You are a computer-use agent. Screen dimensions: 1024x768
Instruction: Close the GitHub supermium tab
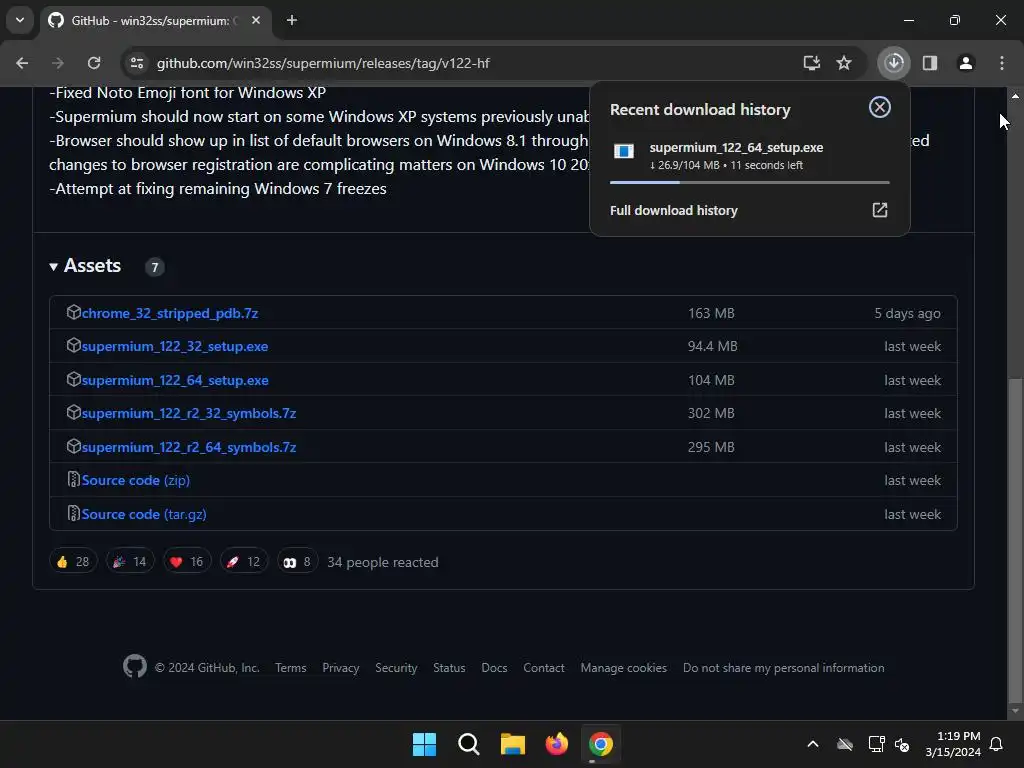(x=256, y=20)
